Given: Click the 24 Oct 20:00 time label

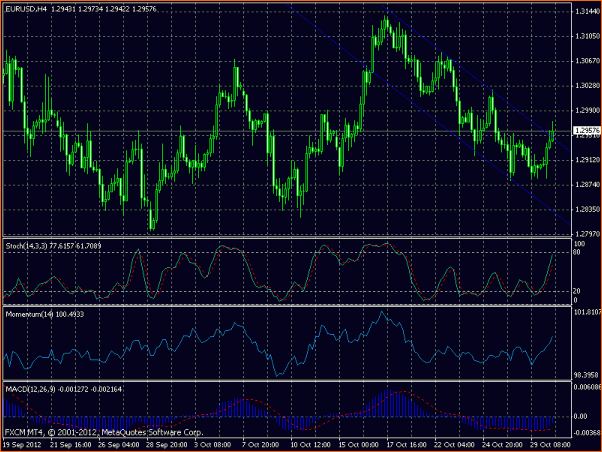Looking at the screenshot, I should click(x=503, y=445).
